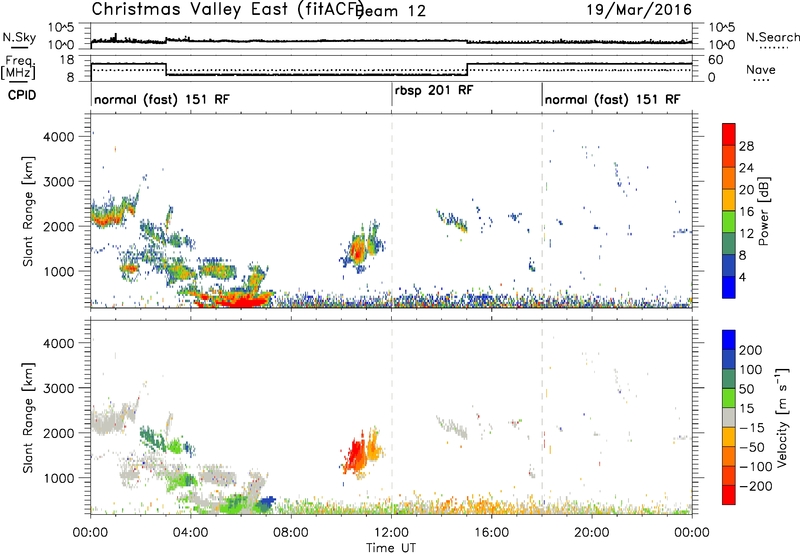Click the 200 tick on Velocity colorbar

[751, 350]
